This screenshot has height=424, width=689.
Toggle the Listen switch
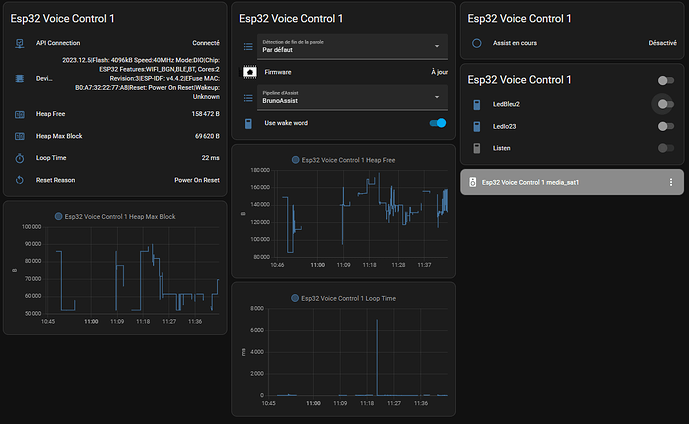664,148
